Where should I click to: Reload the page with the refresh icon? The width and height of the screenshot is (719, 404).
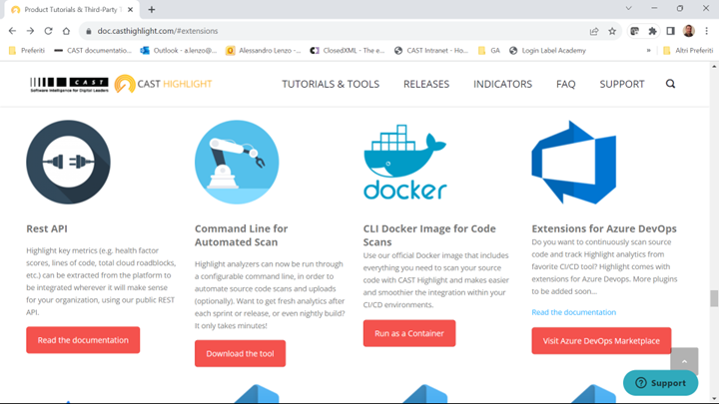click(x=48, y=31)
